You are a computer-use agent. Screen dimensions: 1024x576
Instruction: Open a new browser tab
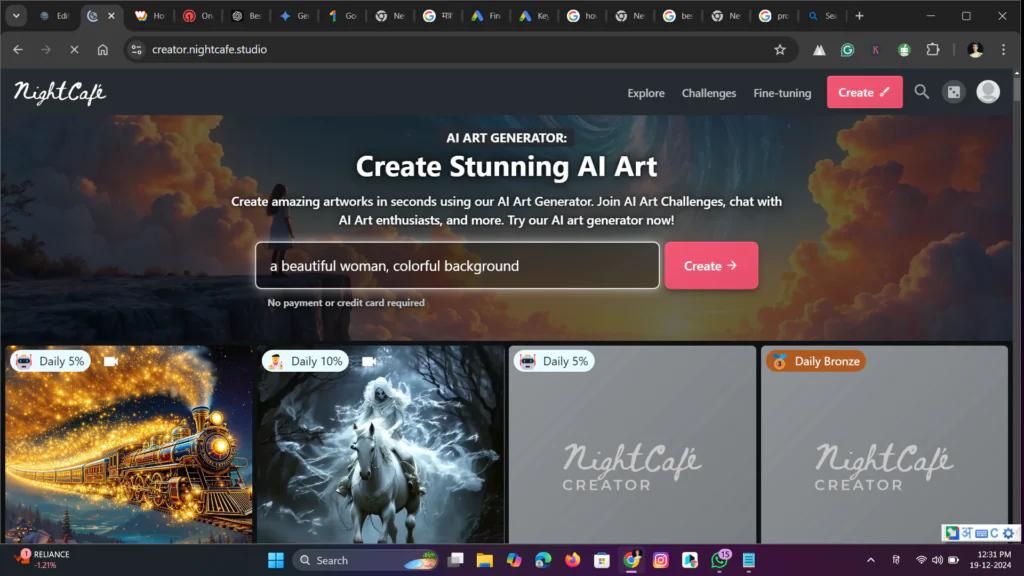(859, 16)
